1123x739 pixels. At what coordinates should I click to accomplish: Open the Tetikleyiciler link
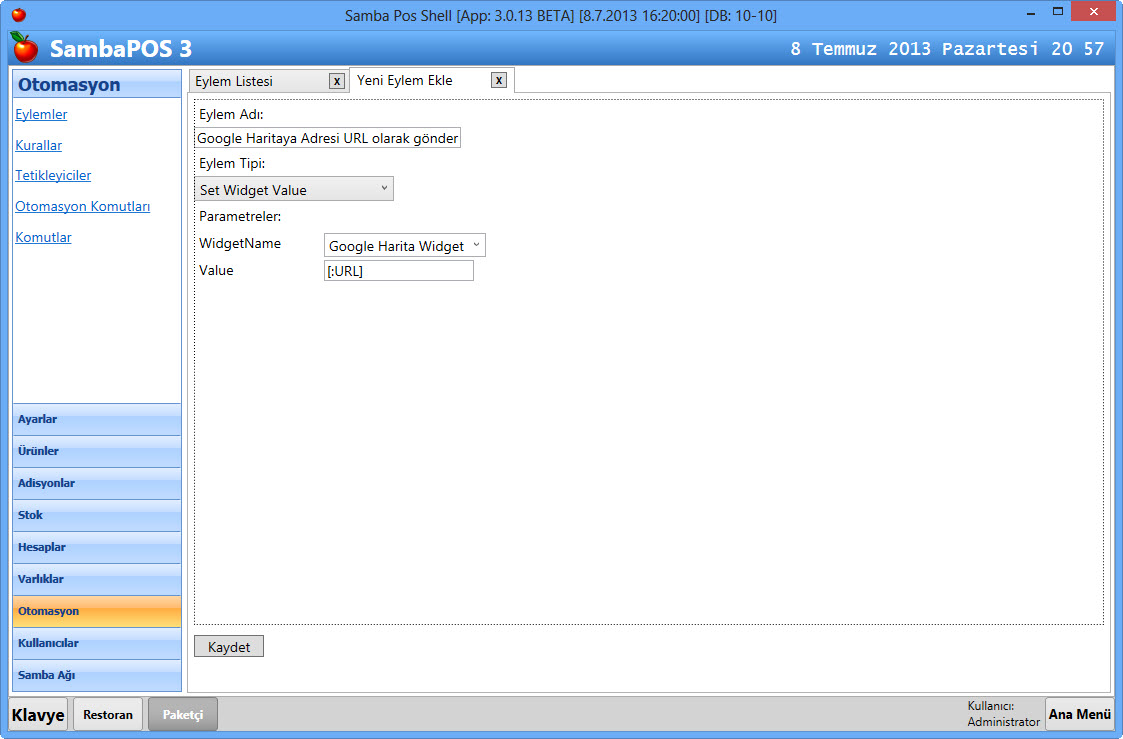tap(53, 175)
